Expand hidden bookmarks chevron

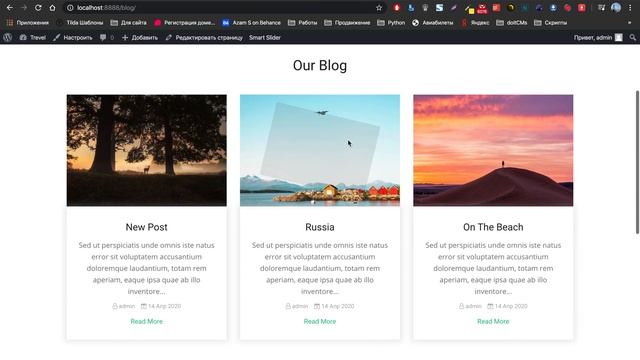tap(630, 22)
